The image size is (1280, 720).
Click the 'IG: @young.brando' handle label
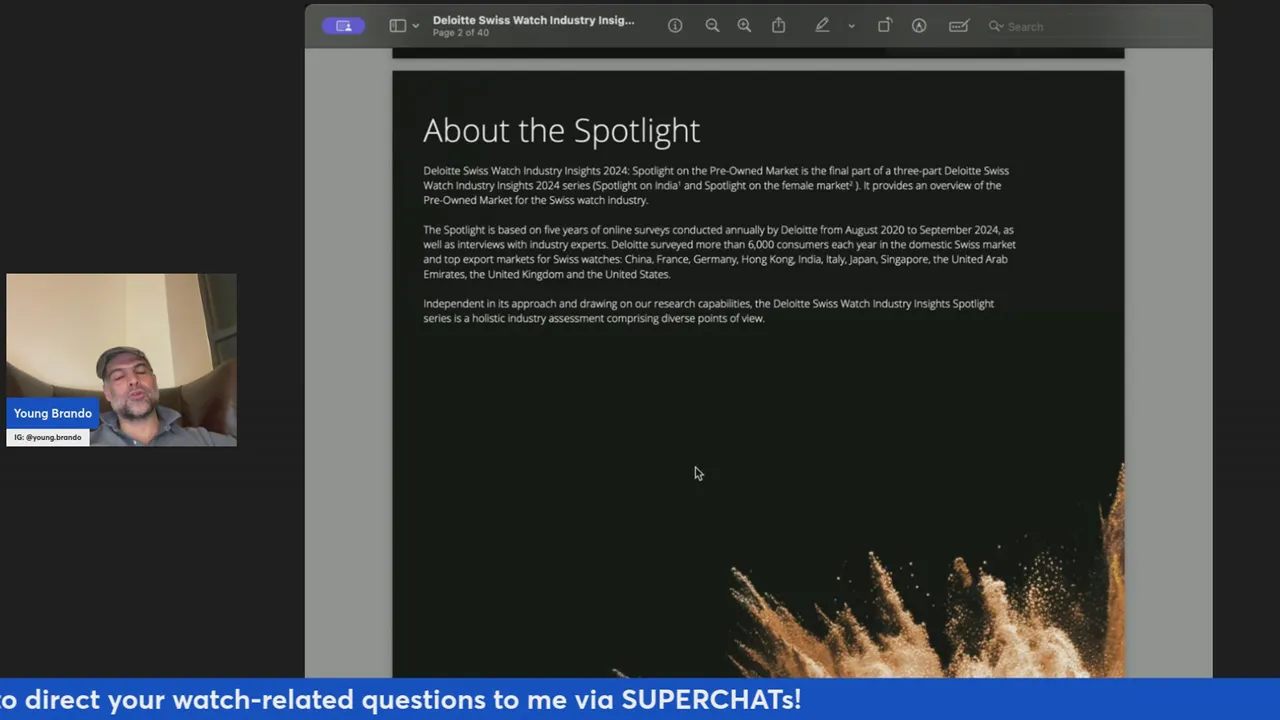point(48,437)
